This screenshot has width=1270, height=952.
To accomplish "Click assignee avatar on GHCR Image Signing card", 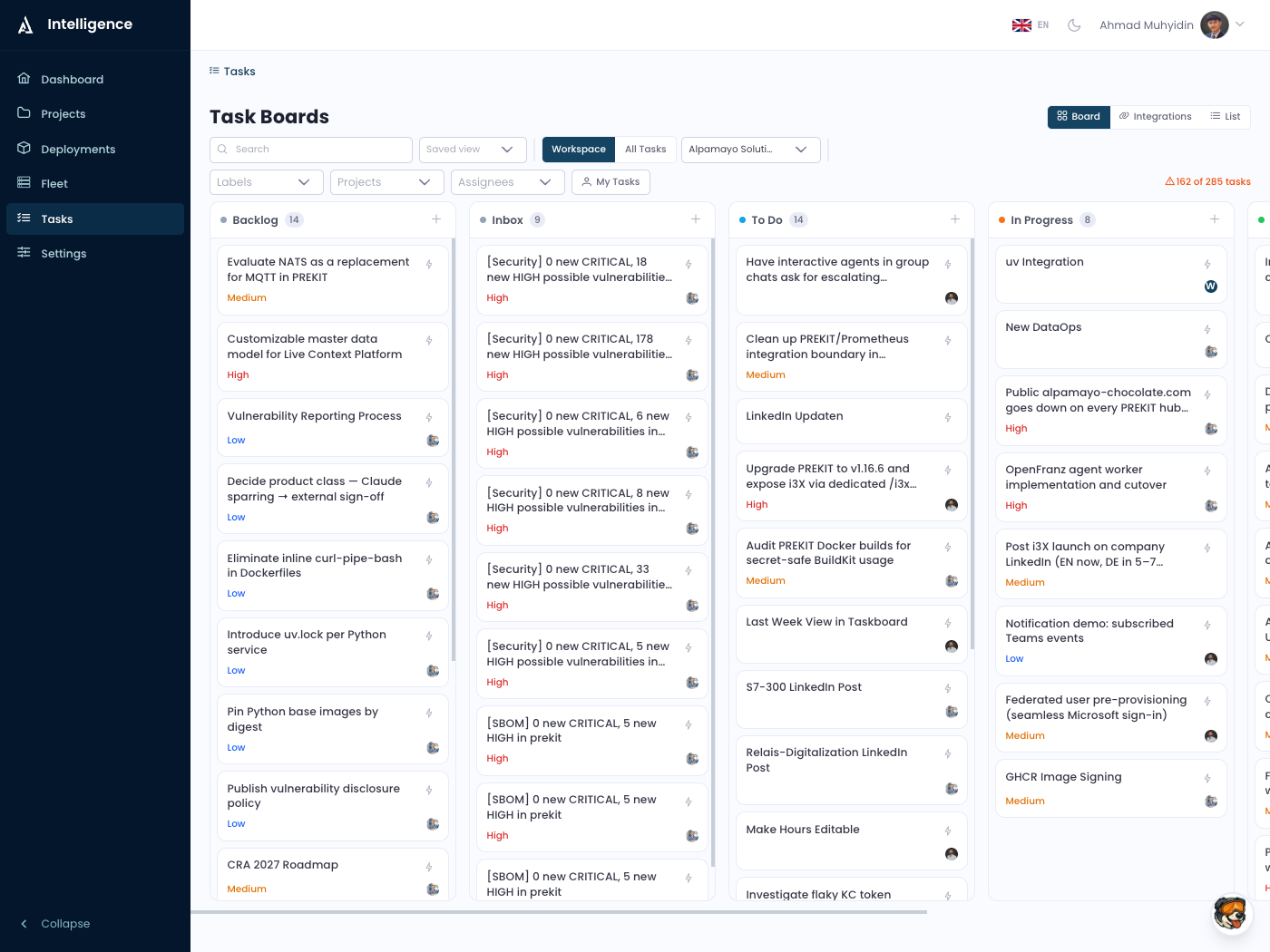I will click(1211, 801).
